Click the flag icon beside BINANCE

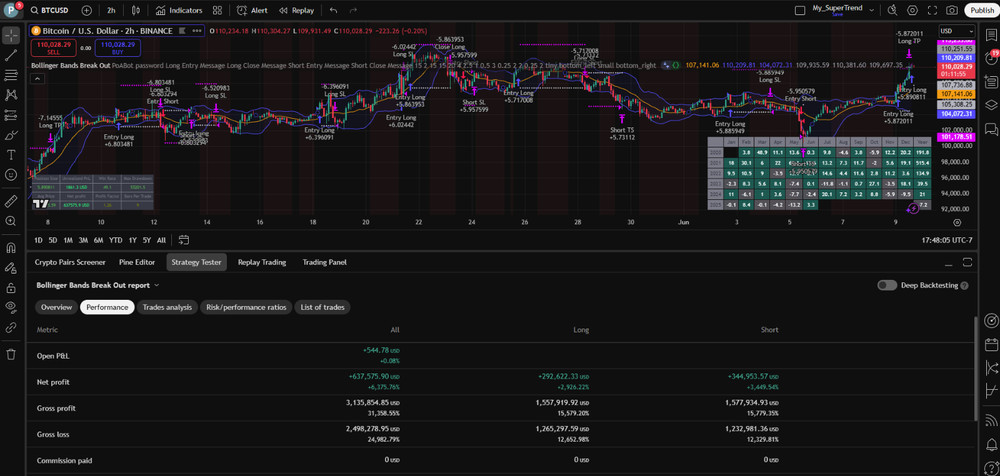click(x=183, y=31)
